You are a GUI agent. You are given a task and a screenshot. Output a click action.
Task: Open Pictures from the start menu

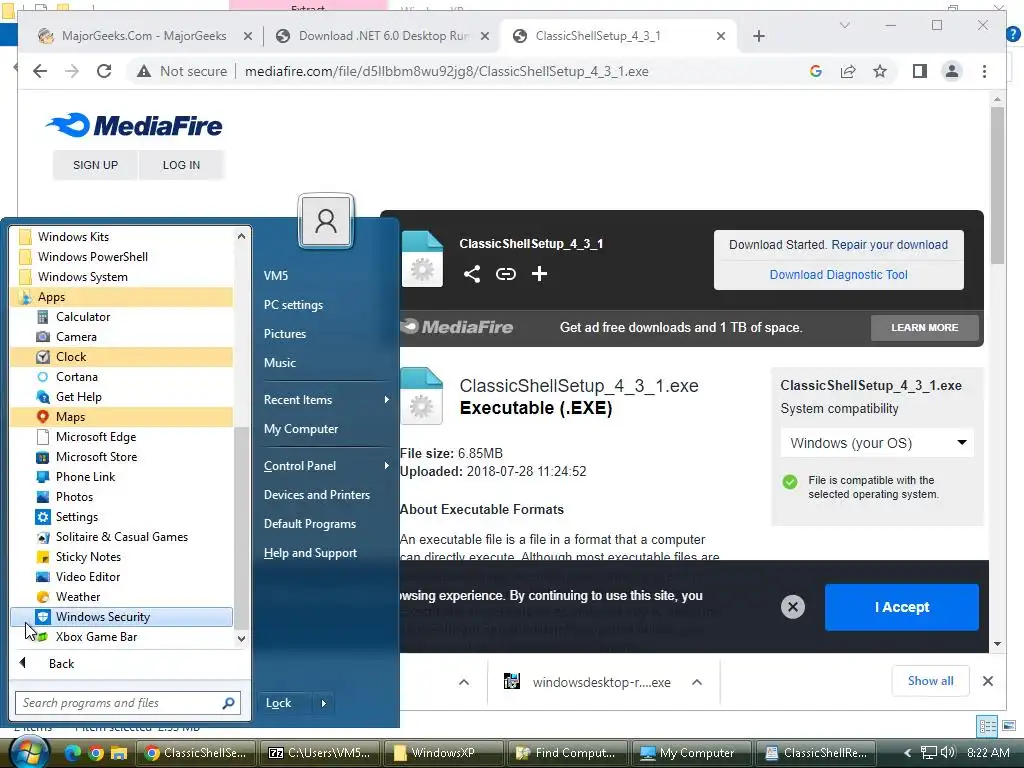[x=285, y=334]
